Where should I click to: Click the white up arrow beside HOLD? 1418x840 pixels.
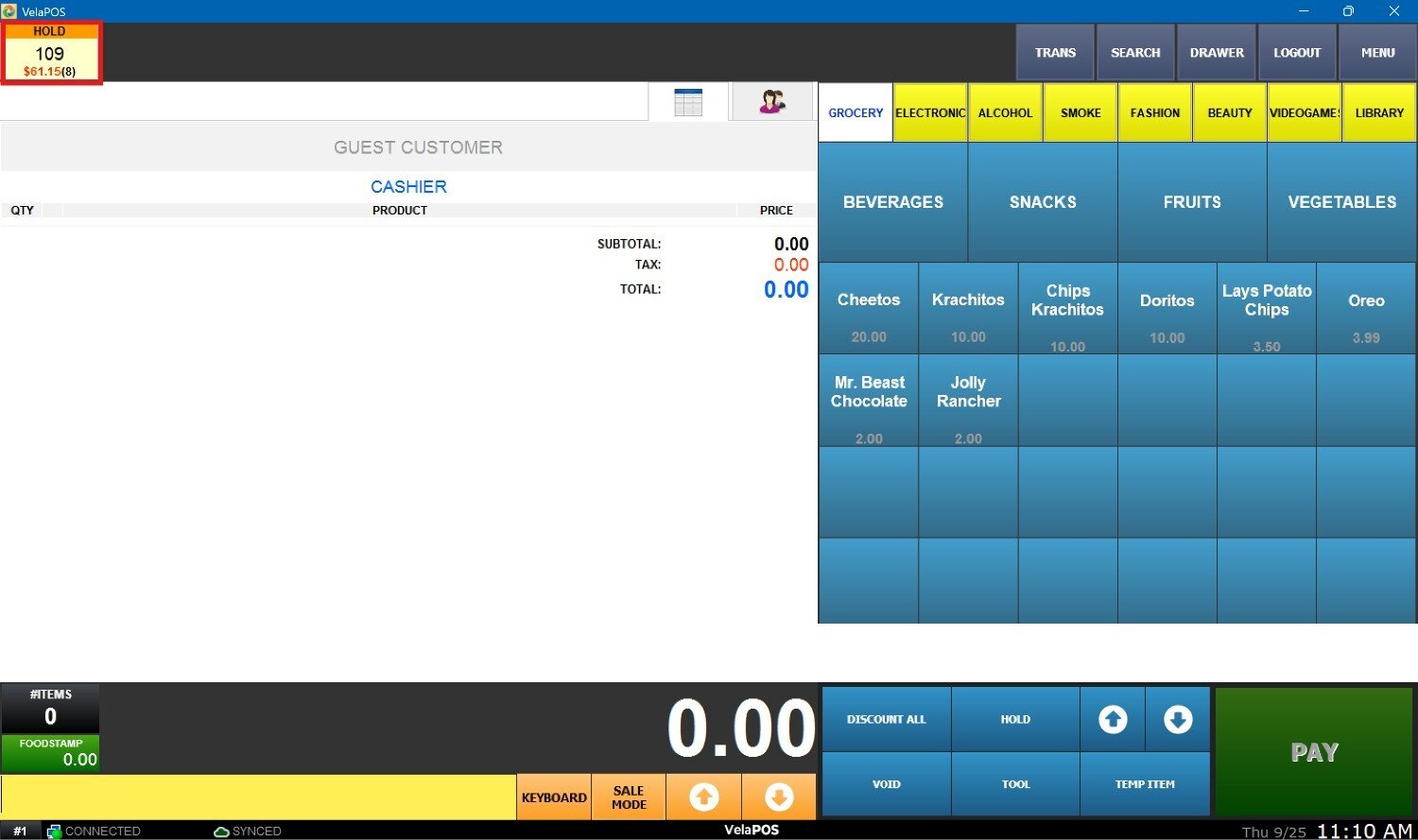point(1113,720)
